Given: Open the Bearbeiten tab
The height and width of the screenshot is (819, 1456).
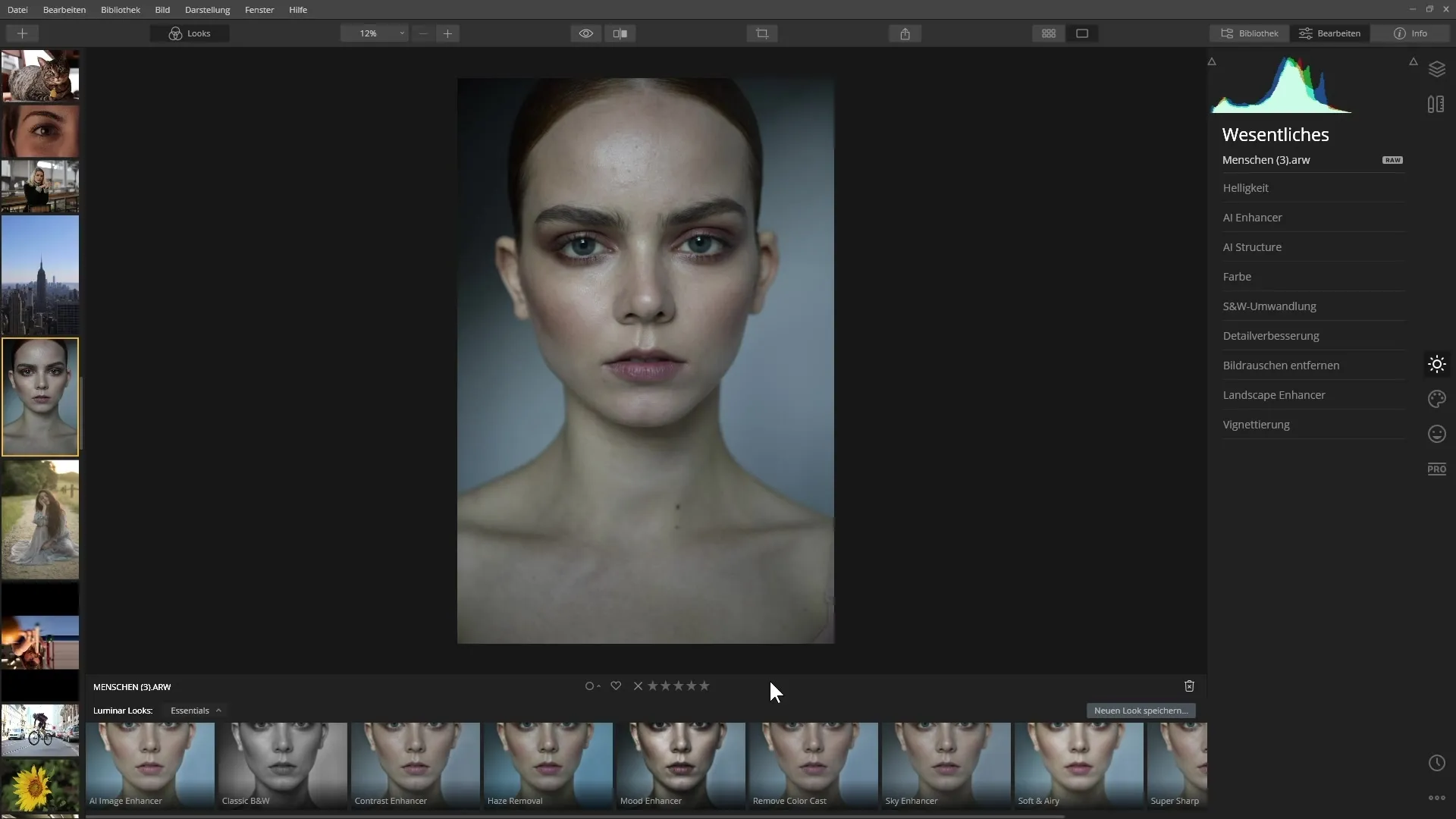Looking at the screenshot, I should 1330,33.
